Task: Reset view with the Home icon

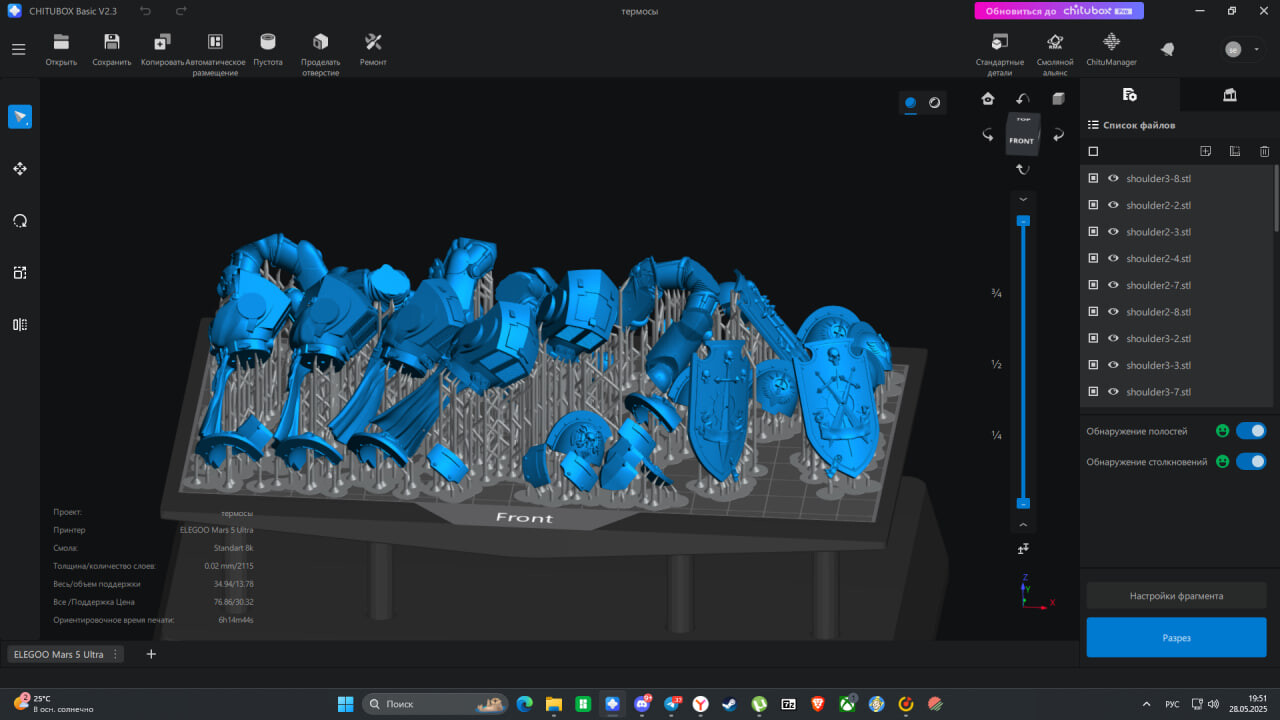Action: (x=988, y=98)
